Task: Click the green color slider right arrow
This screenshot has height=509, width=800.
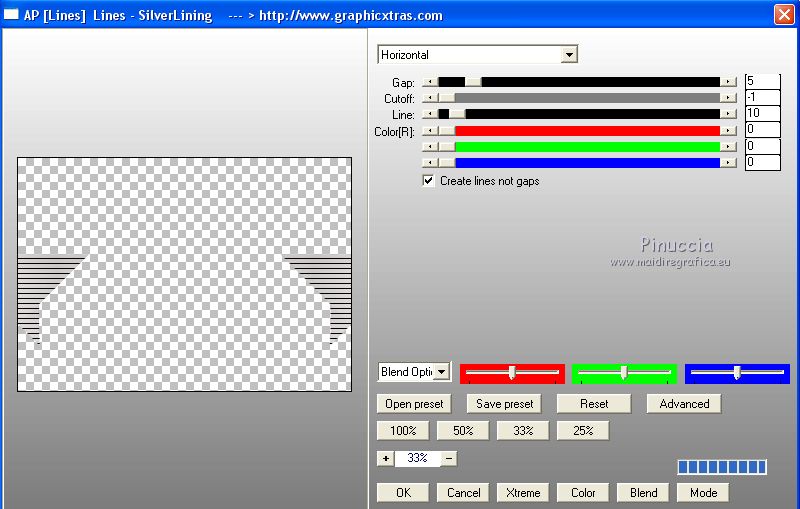Action: (728, 147)
